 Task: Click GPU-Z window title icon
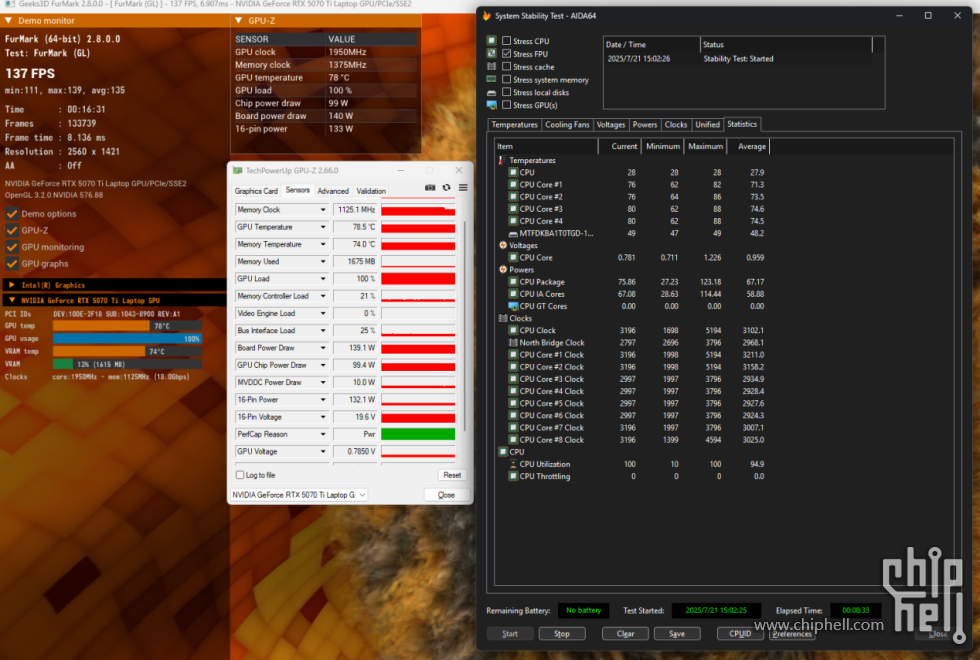(x=238, y=170)
